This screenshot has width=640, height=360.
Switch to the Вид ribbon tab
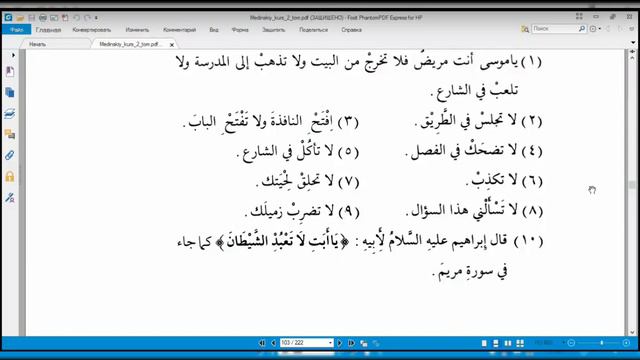pyautogui.click(x=214, y=30)
